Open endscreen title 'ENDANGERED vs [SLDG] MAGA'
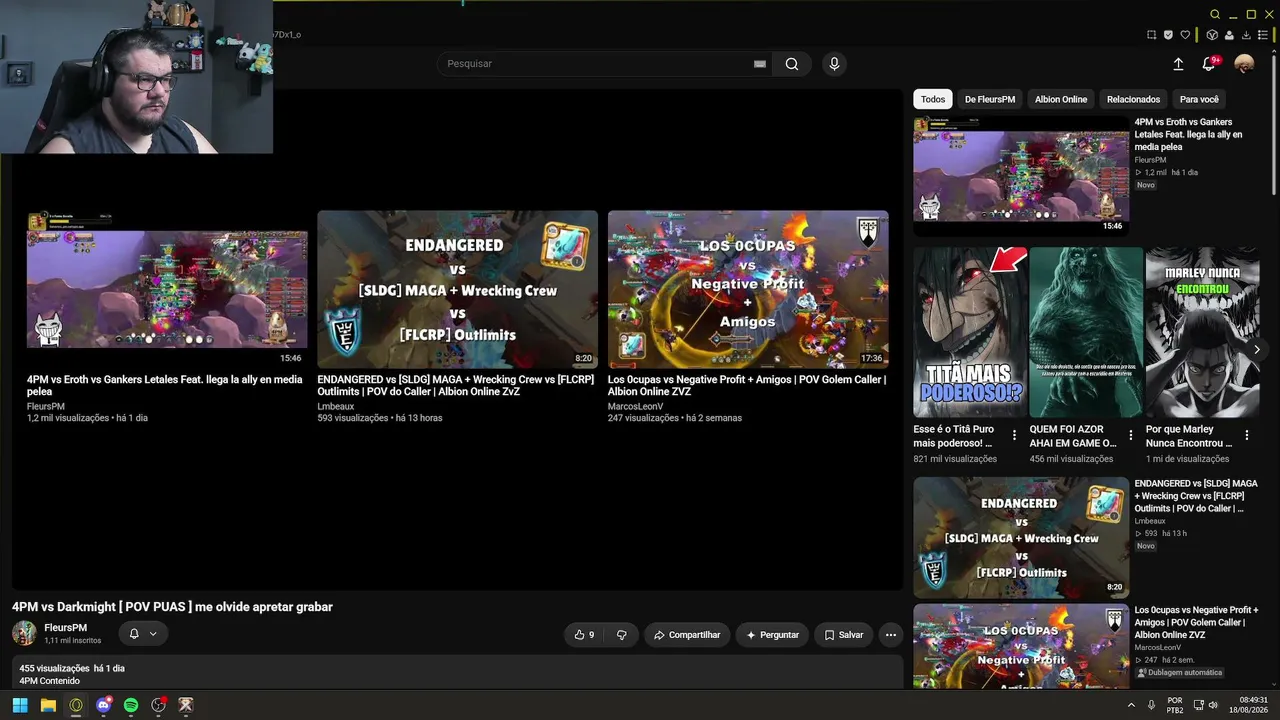 (456, 385)
